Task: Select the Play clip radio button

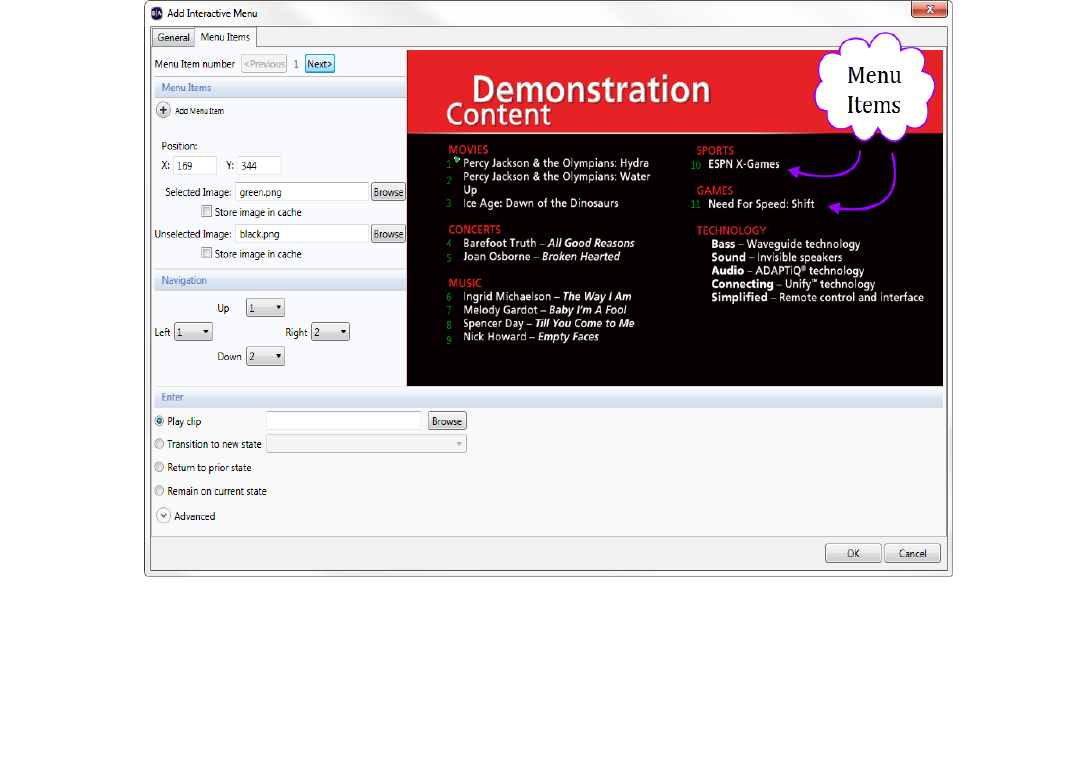Action: (x=160, y=421)
